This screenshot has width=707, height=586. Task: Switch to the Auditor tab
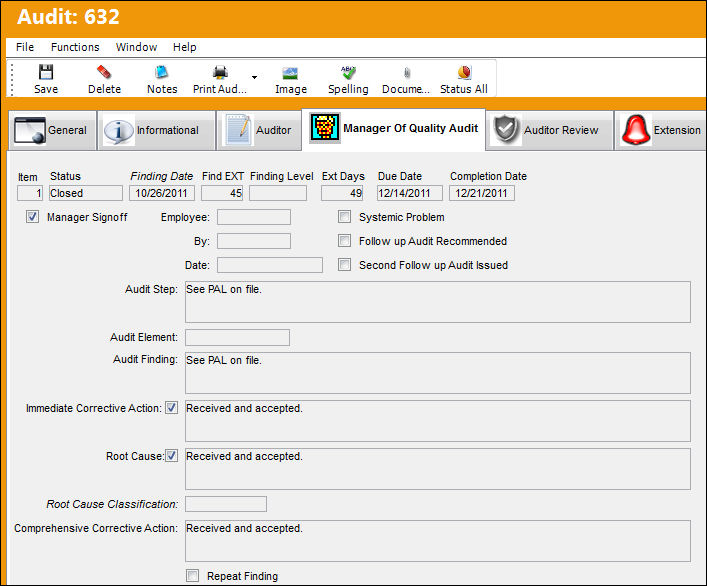tap(259, 130)
